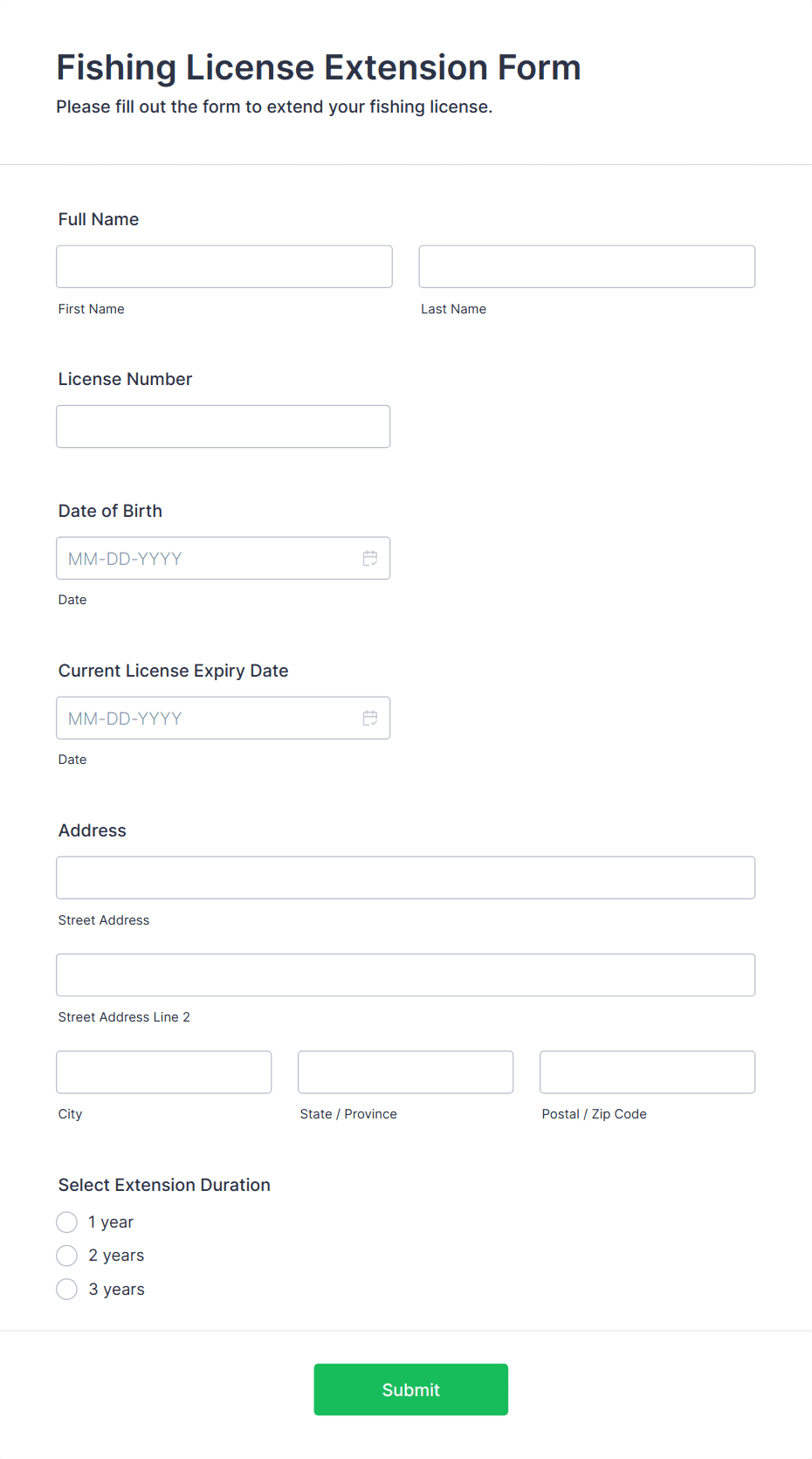The height and width of the screenshot is (1459, 812).
Task: Click the '3 years' option label text
Action: point(117,1290)
